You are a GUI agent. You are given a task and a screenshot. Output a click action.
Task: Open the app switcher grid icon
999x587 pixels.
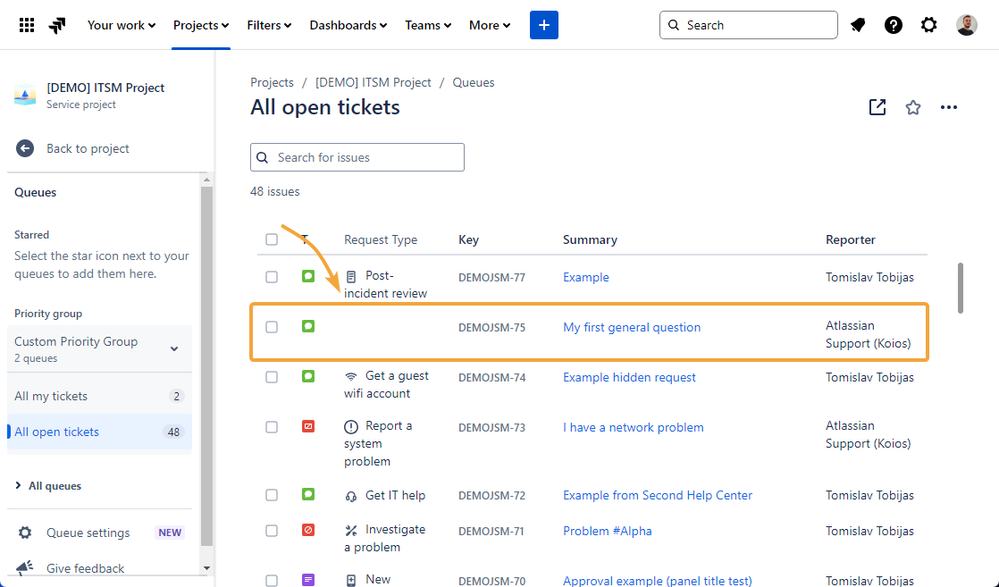pyautogui.click(x=27, y=25)
